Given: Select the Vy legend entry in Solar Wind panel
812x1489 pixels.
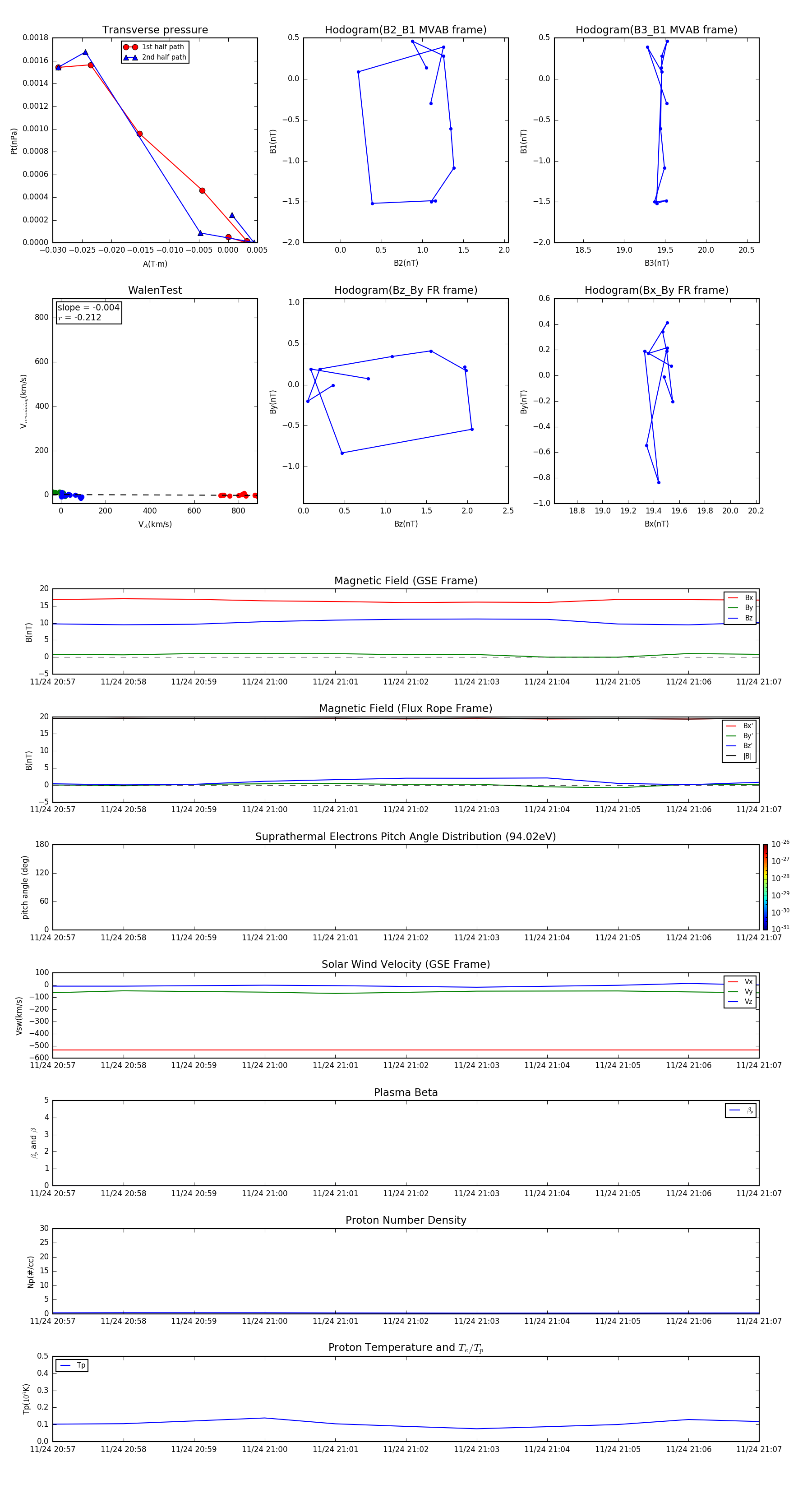Looking at the screenshot, I should click(x=740, y=991).
